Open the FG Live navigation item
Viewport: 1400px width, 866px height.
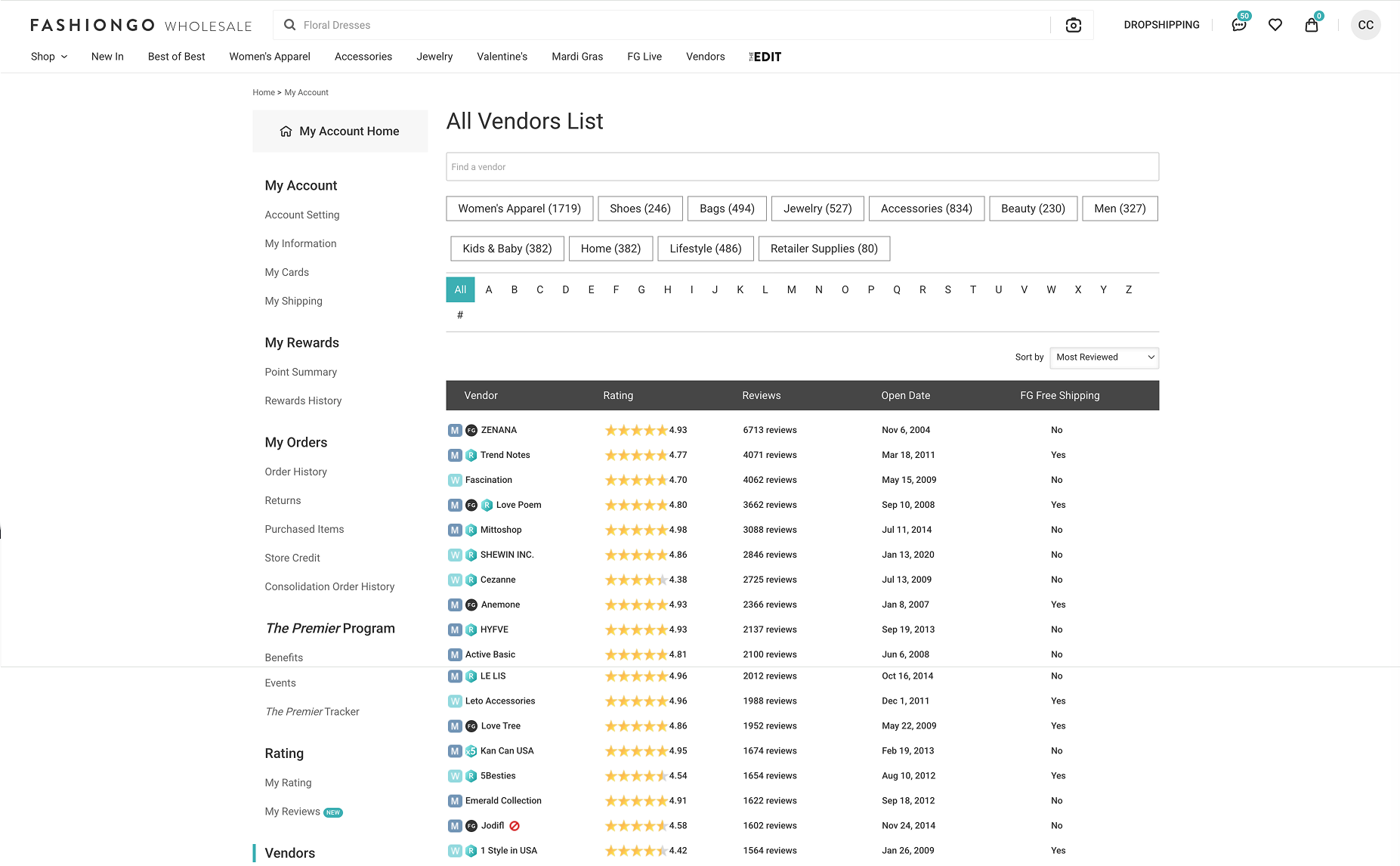(x=644, y=57)
